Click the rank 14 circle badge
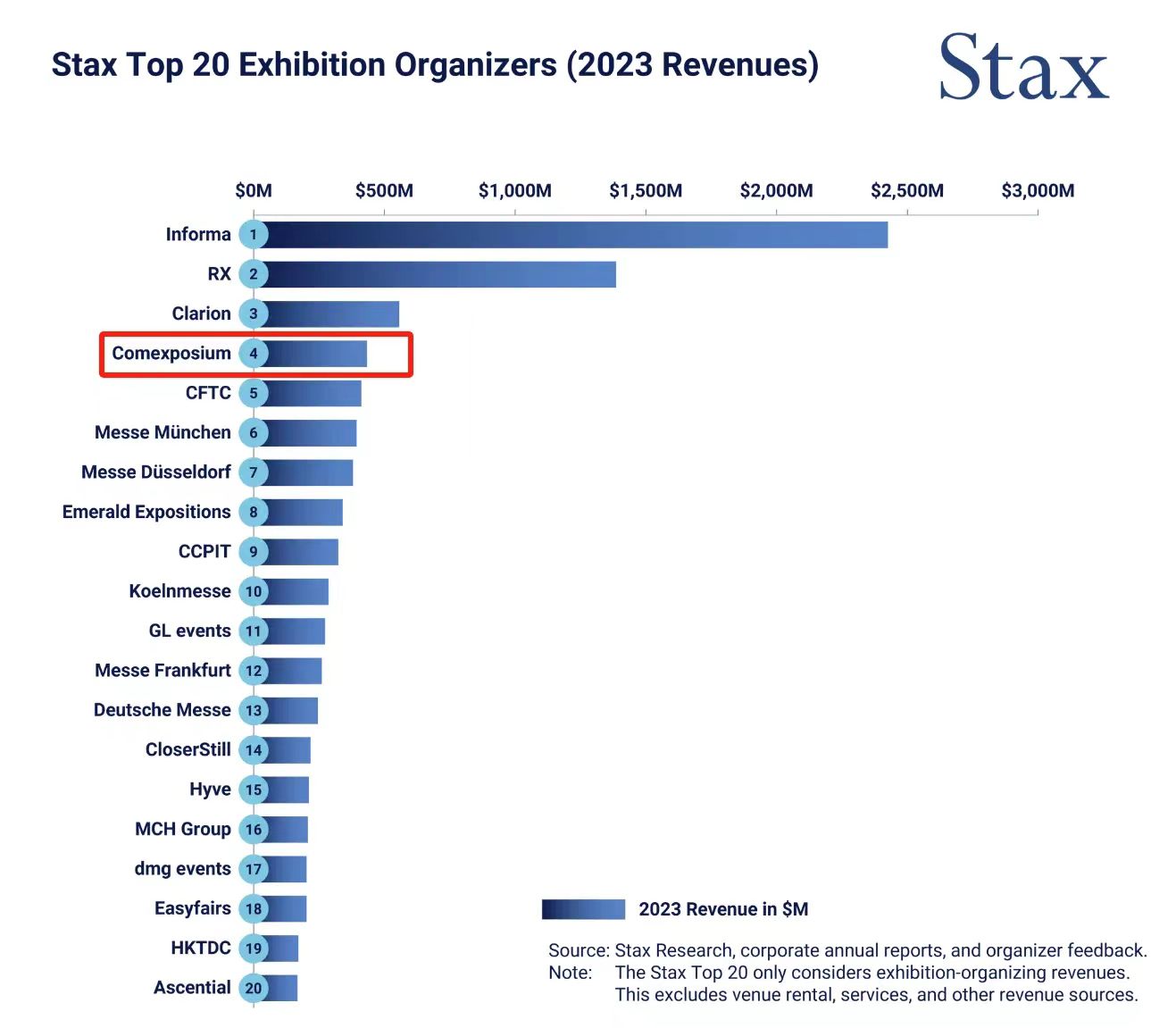1176x1028 pixels. tap(254, 750)
